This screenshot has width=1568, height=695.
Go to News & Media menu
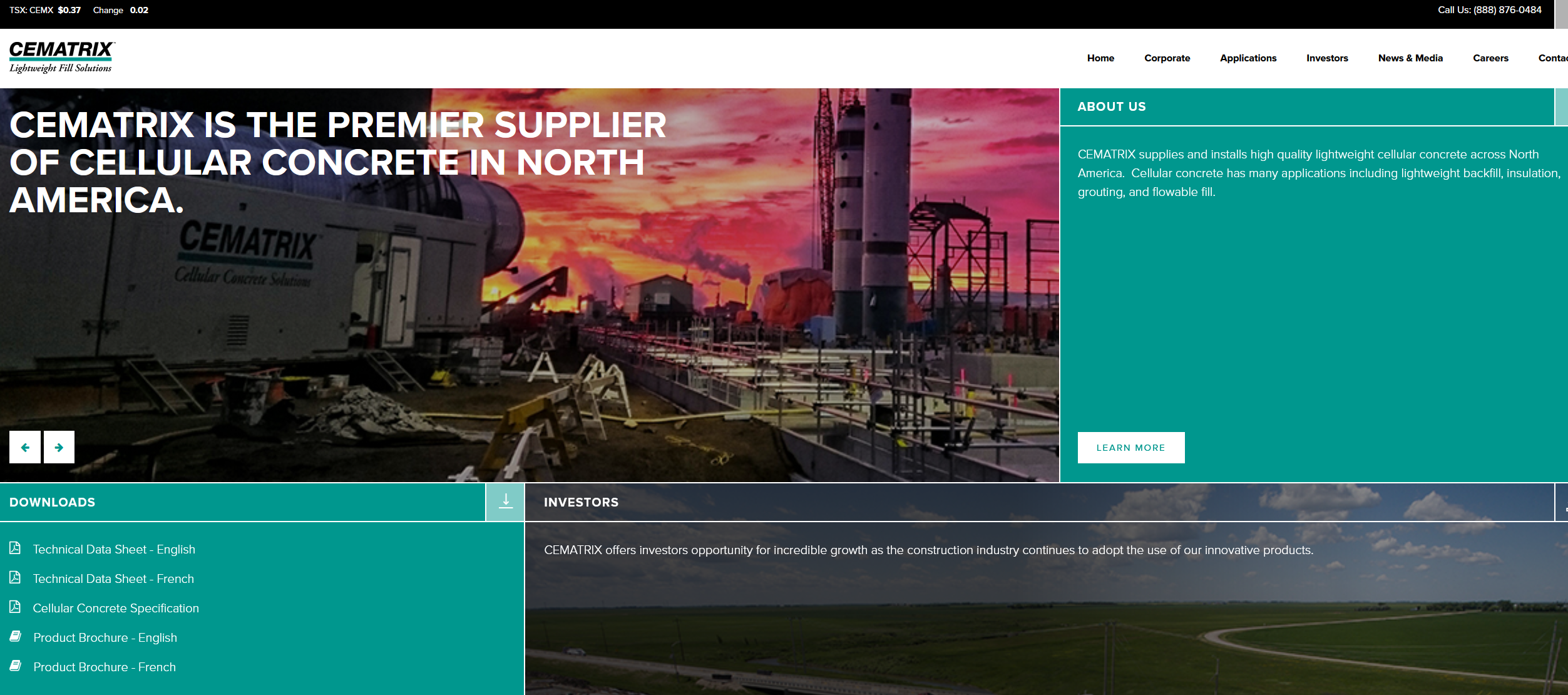(1410, 58)
